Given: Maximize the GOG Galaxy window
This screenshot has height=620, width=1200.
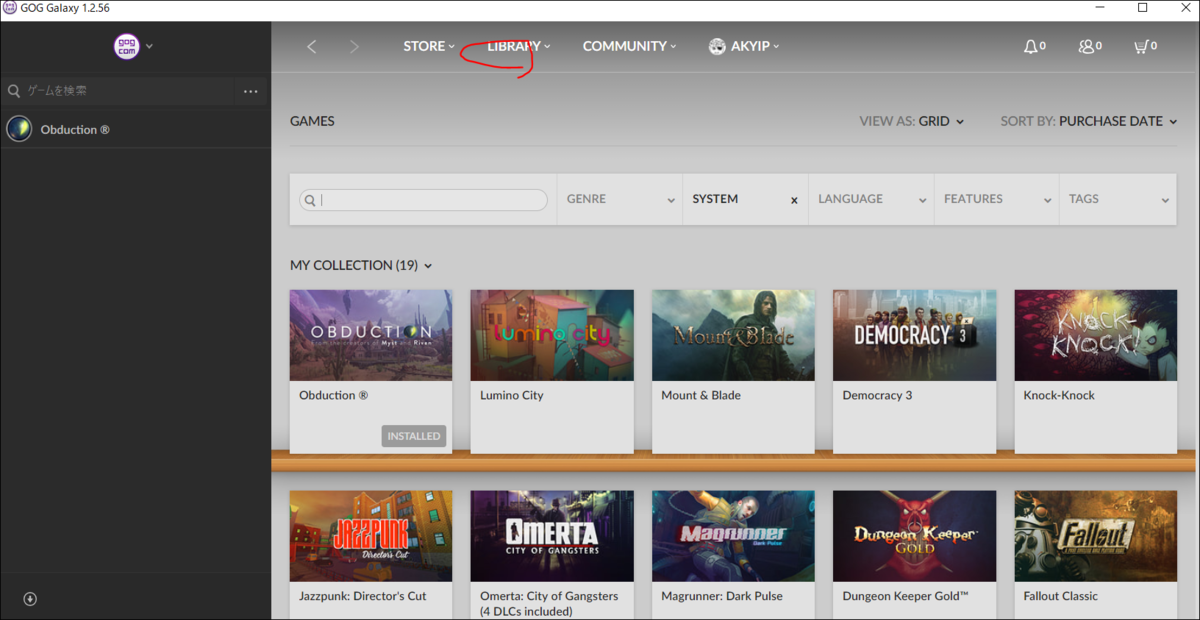Looking at the screenshot, I should 1142,8.
